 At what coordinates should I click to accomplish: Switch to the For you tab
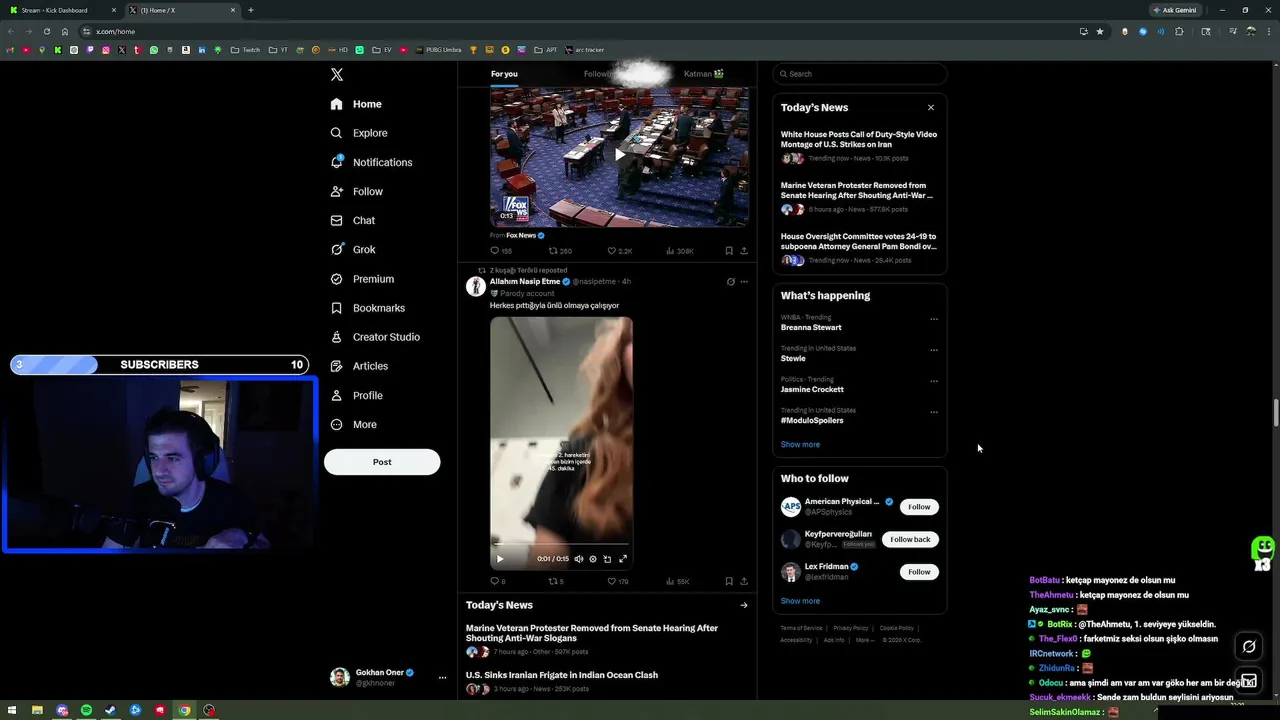(x=504, y=74)
